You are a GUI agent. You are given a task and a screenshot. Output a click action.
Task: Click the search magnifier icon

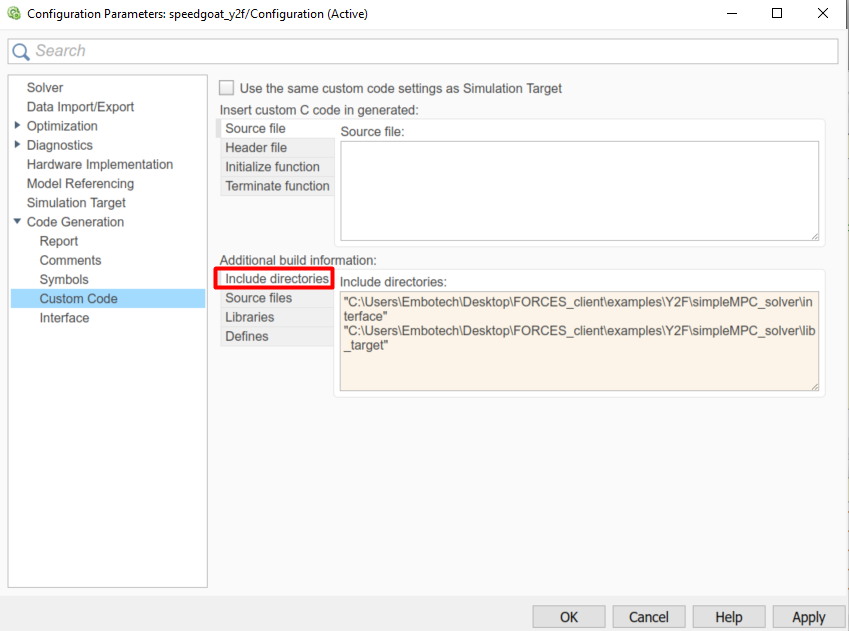21,51
